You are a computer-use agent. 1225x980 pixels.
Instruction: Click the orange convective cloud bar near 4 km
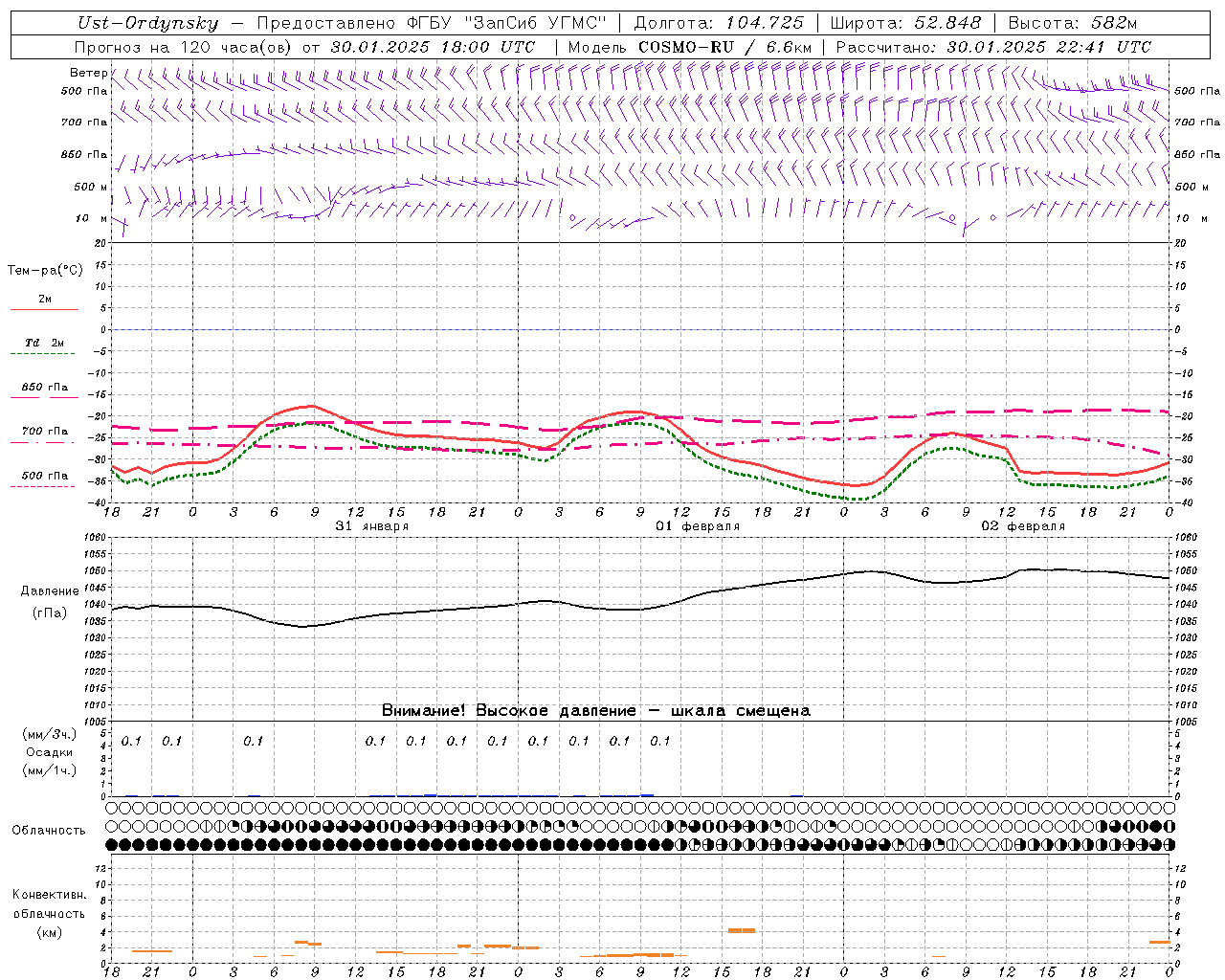[x=741, y=929]
